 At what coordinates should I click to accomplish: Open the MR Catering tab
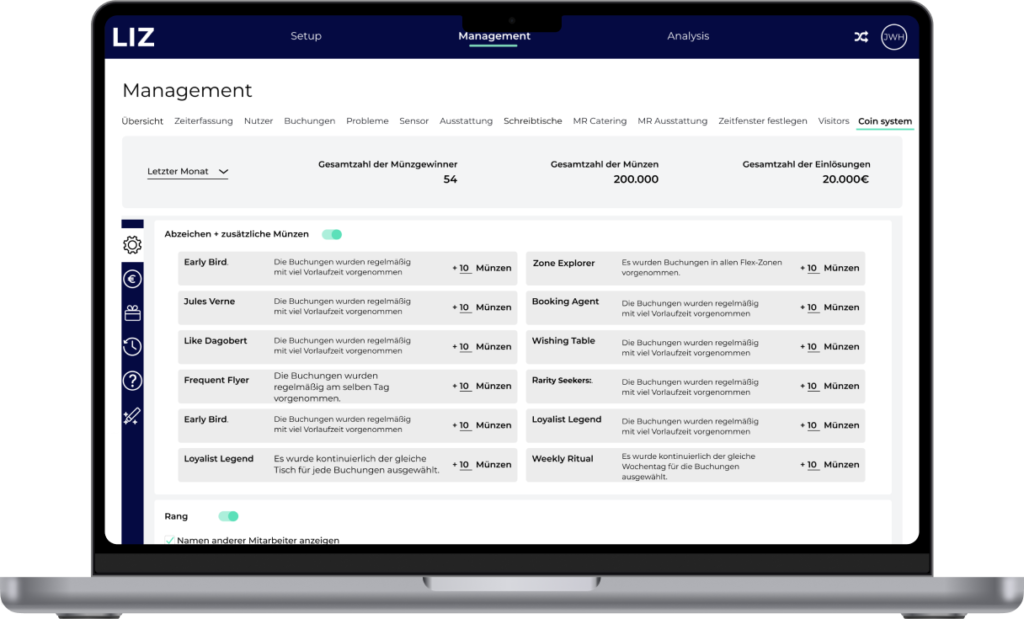point(600,121)
